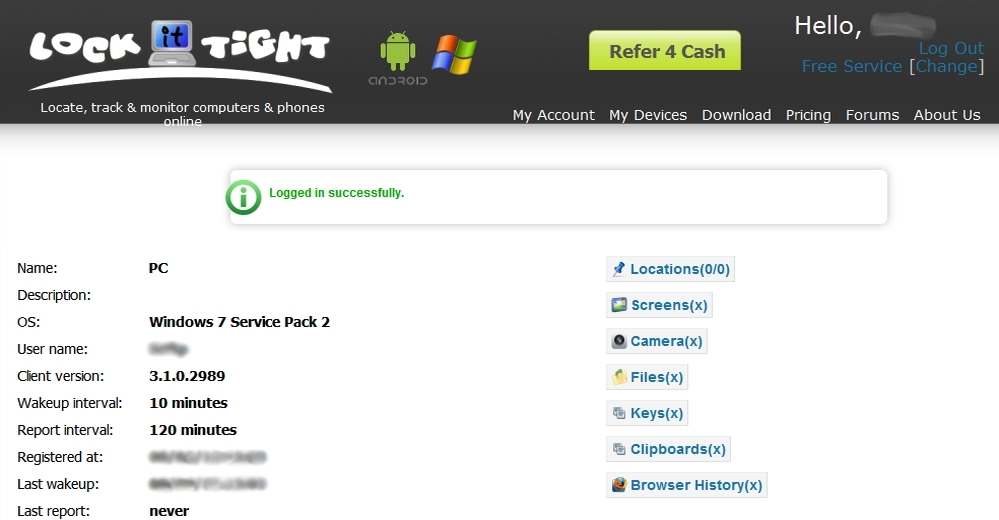Click the 'Description:' label

[54, 295]
